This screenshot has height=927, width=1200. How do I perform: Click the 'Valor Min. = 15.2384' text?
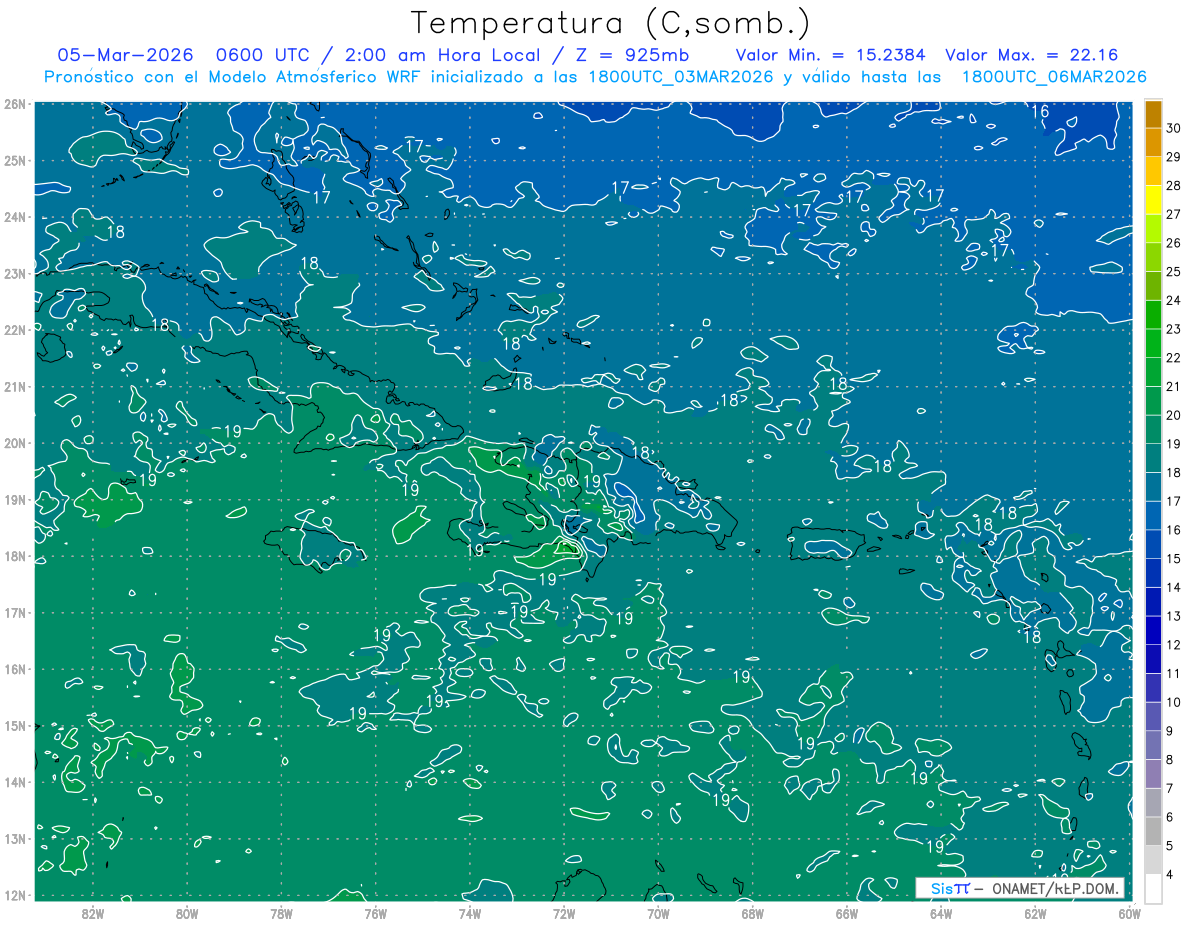829,55
